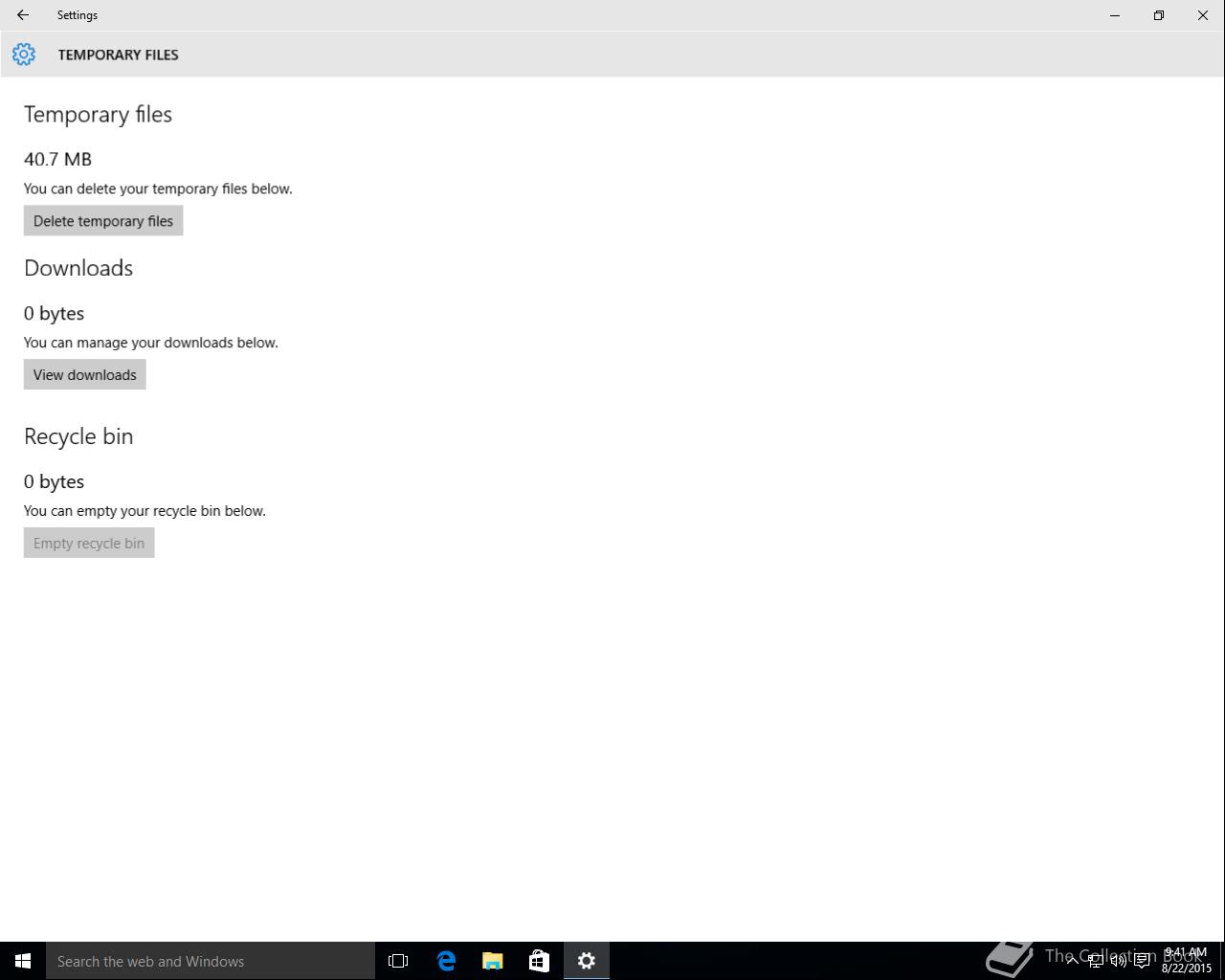1225x980 pixels.
Task: Click the 40.7 MB temporary files size
Action: click(x=57, y=160)
